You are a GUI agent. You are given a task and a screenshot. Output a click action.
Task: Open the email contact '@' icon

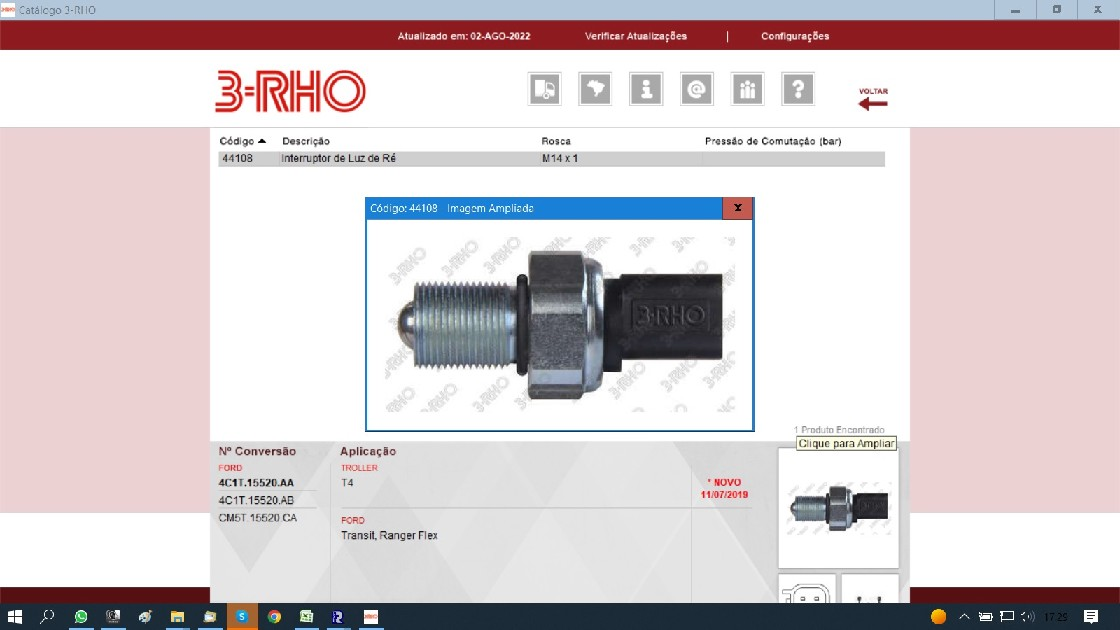point(696,89)
